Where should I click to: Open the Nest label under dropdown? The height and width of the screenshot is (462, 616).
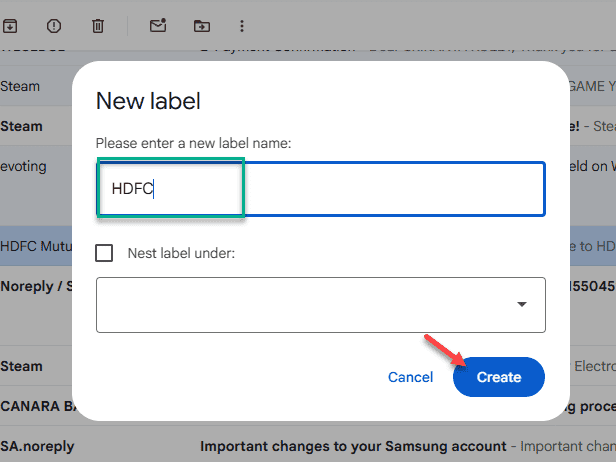click(x=321, y=305)
